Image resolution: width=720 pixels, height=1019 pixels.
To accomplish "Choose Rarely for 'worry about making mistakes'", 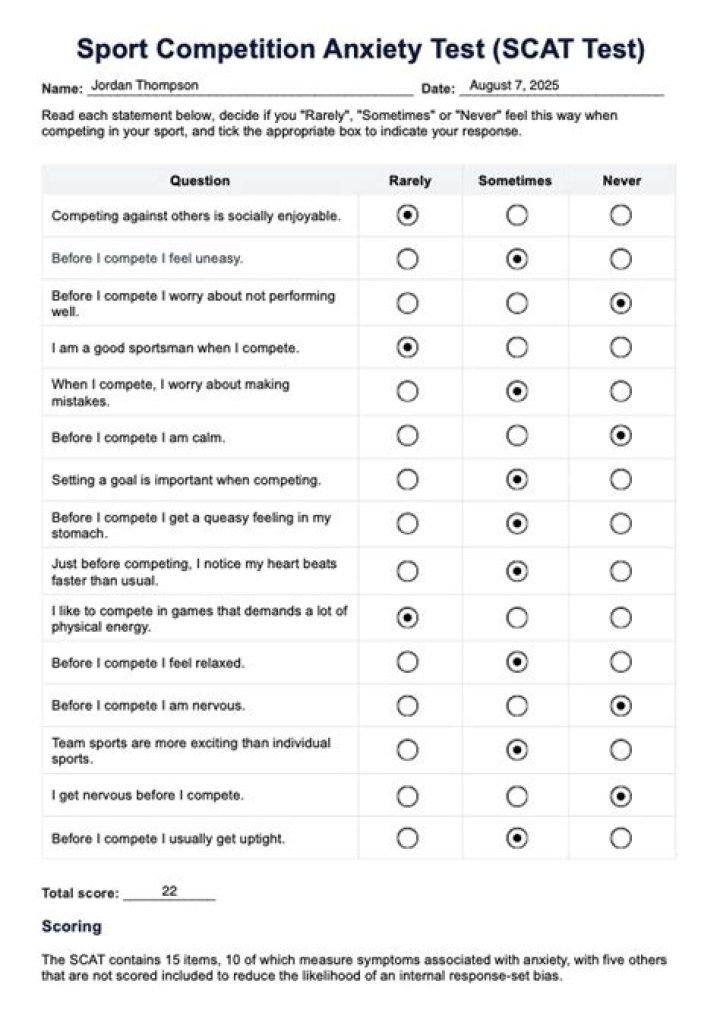I will point(407,392).
